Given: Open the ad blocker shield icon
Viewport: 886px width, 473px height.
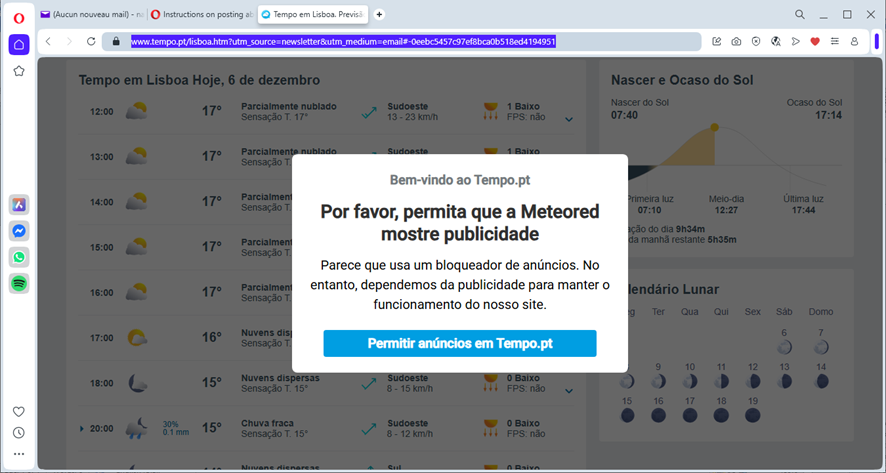Looking at the screenshot, I should pyautogui.click(x=756, y=41).
